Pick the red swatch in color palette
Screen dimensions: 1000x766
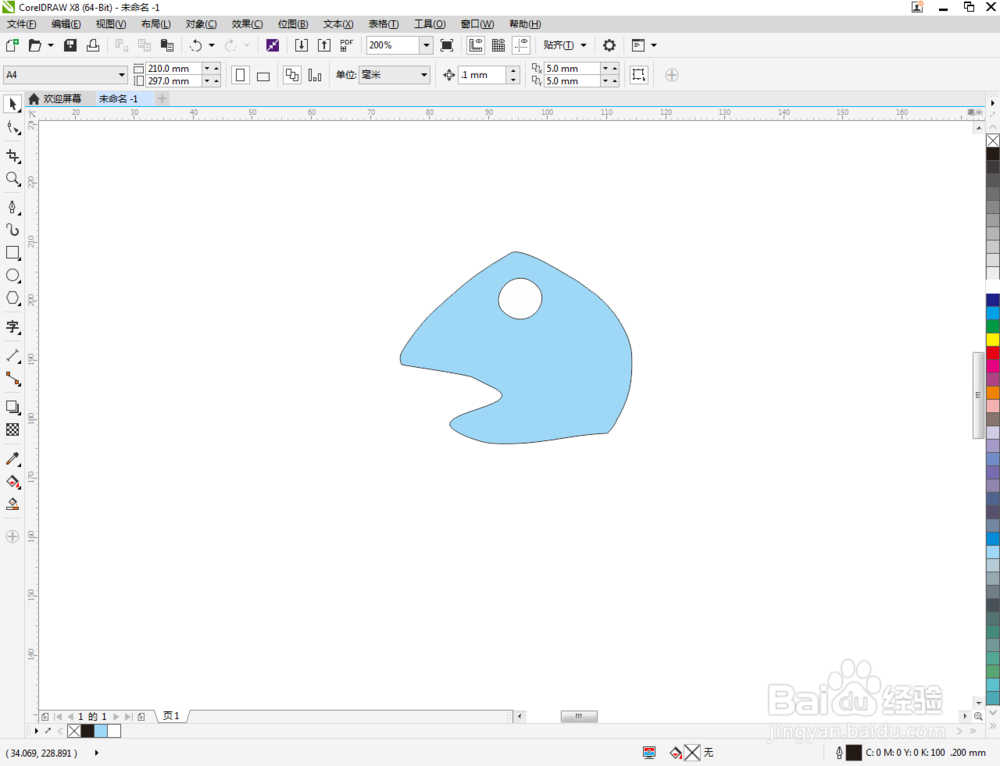tap(993, 353)
